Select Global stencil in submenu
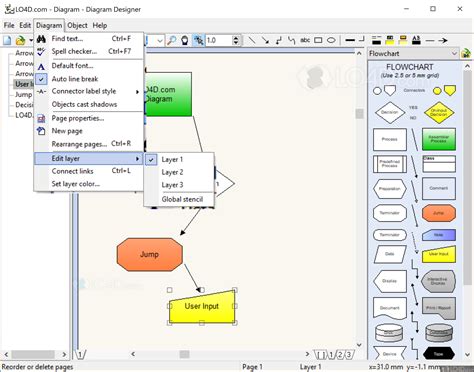 [x=179, y=199]
